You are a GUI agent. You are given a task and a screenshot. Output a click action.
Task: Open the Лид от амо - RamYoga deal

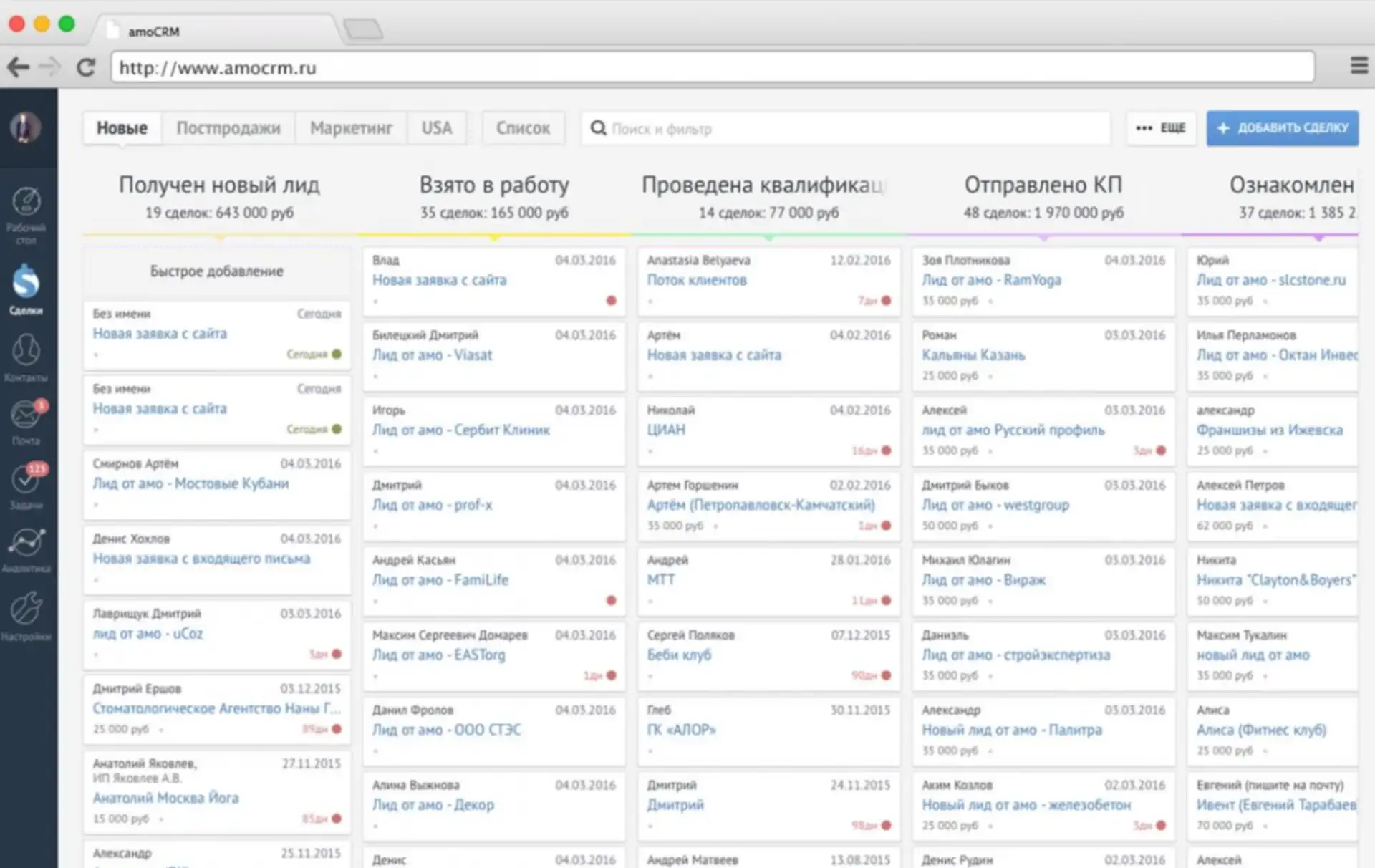pos(991,280)
